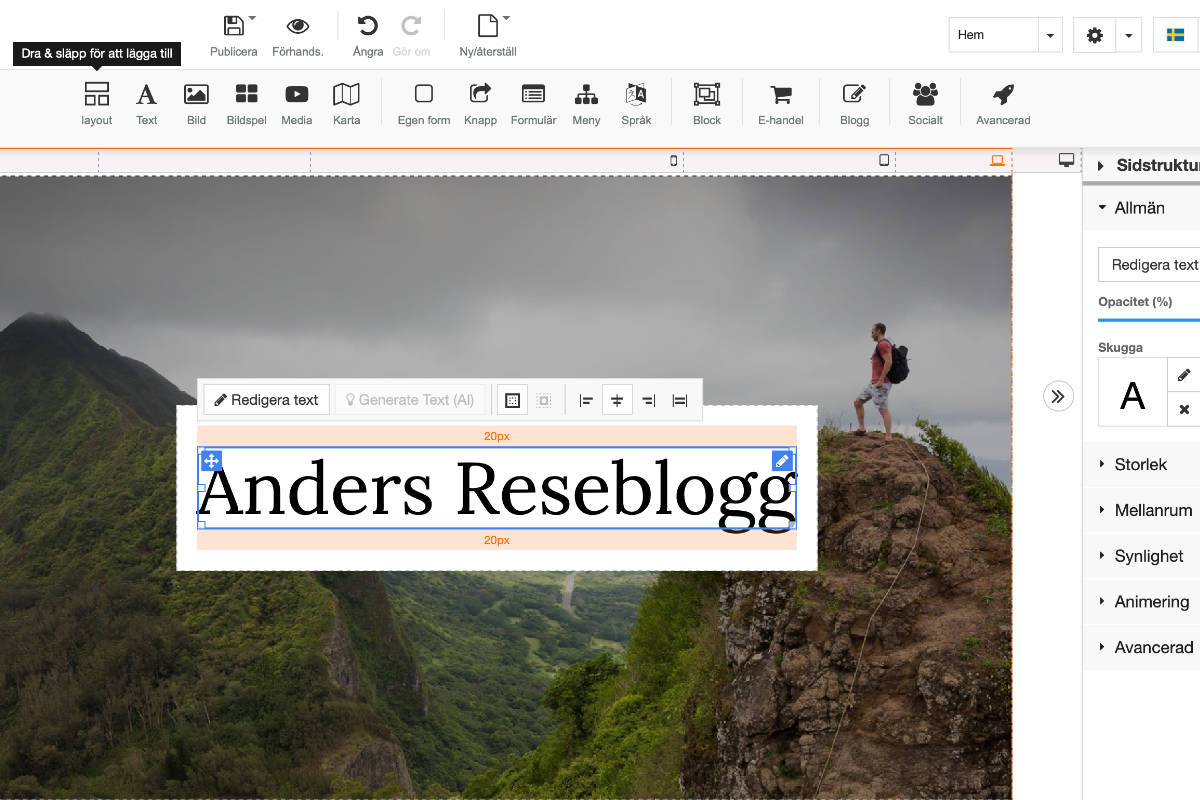1200x800 pixels.
Task: Click the Ångra undo icon
Action: point(368,26)
